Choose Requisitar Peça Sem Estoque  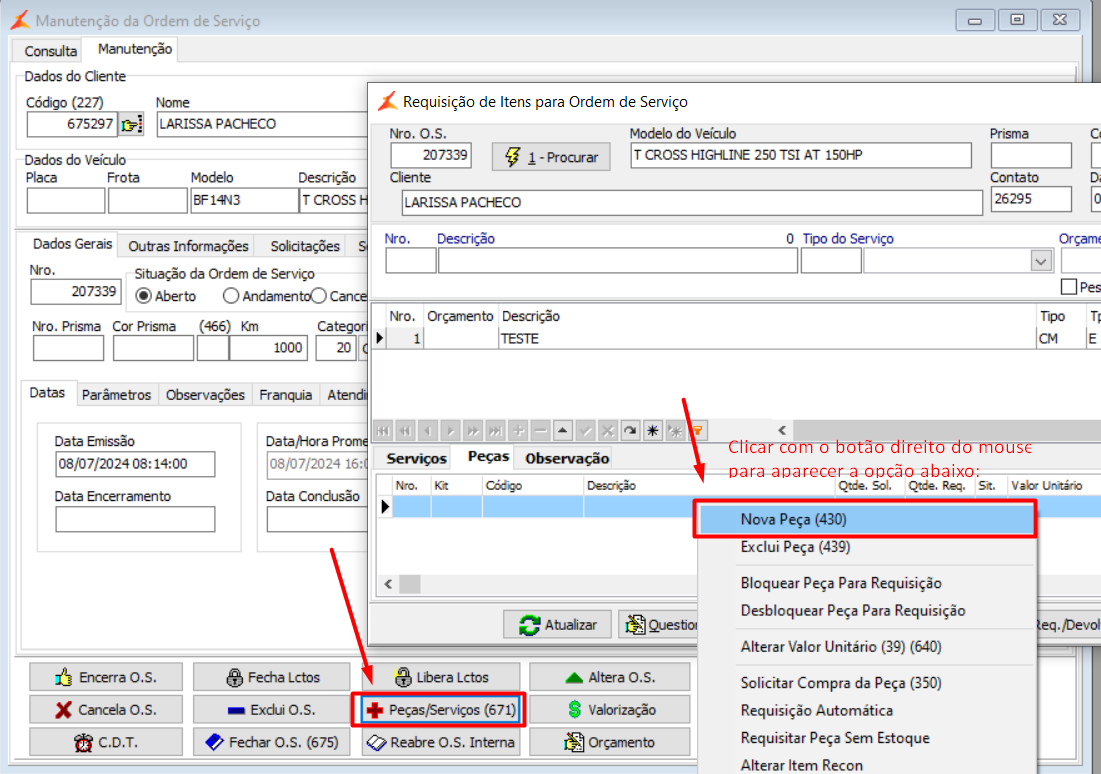866,738
